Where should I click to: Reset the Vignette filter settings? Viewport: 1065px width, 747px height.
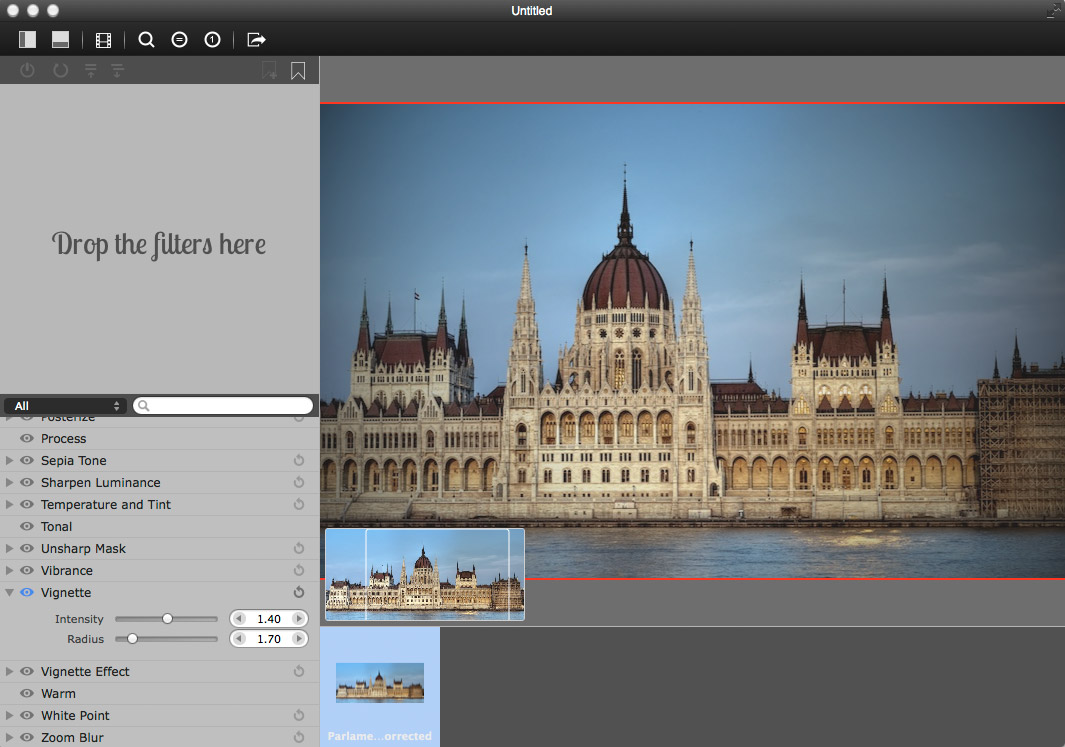coord(298,593)
